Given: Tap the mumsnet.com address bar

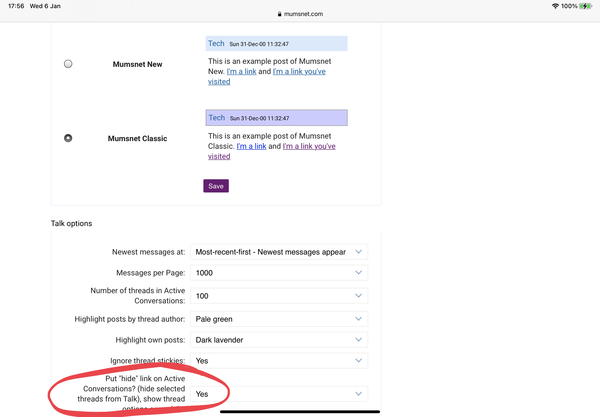Looking at the screenshot, I should [300, 14].
